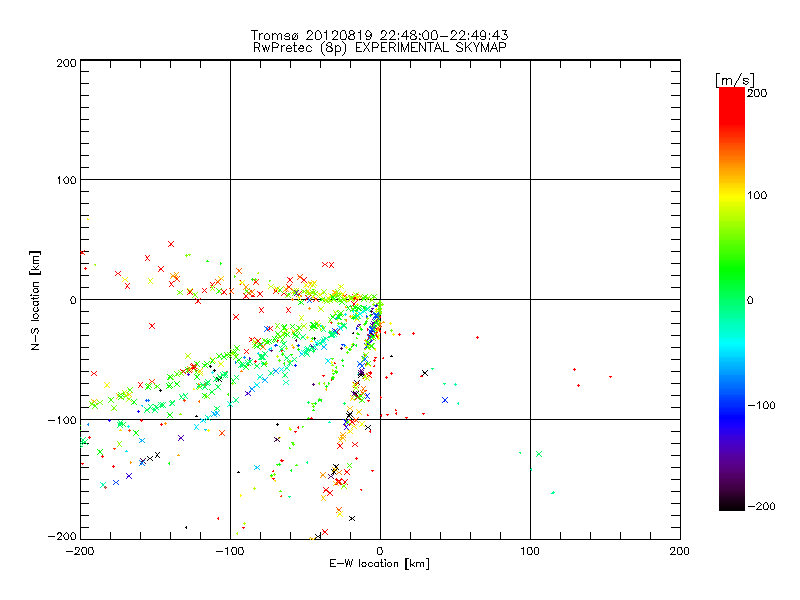Select the 'N-S location [km]' axis label
This screenshot has height=600, width=800.
(35, 300)
